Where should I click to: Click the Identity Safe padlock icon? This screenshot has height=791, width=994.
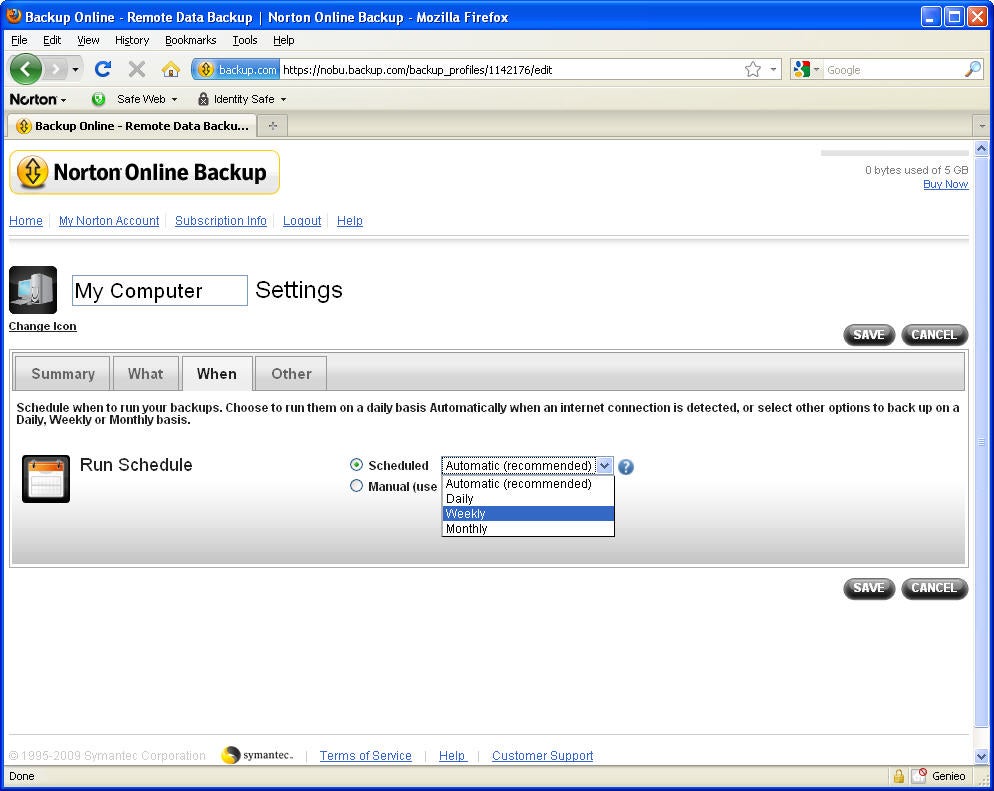click(x=203, y=99)
